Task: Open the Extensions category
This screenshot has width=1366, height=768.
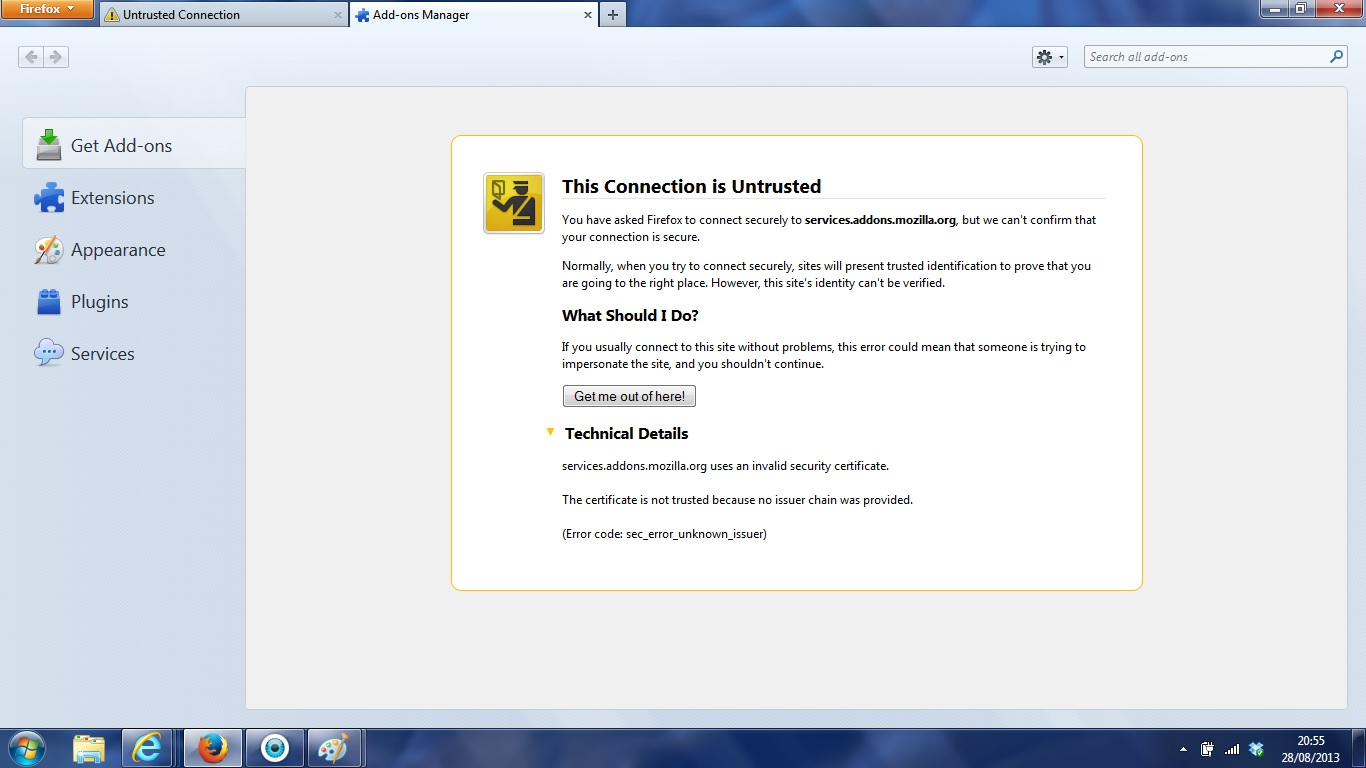Action: [x=133, y=198]
